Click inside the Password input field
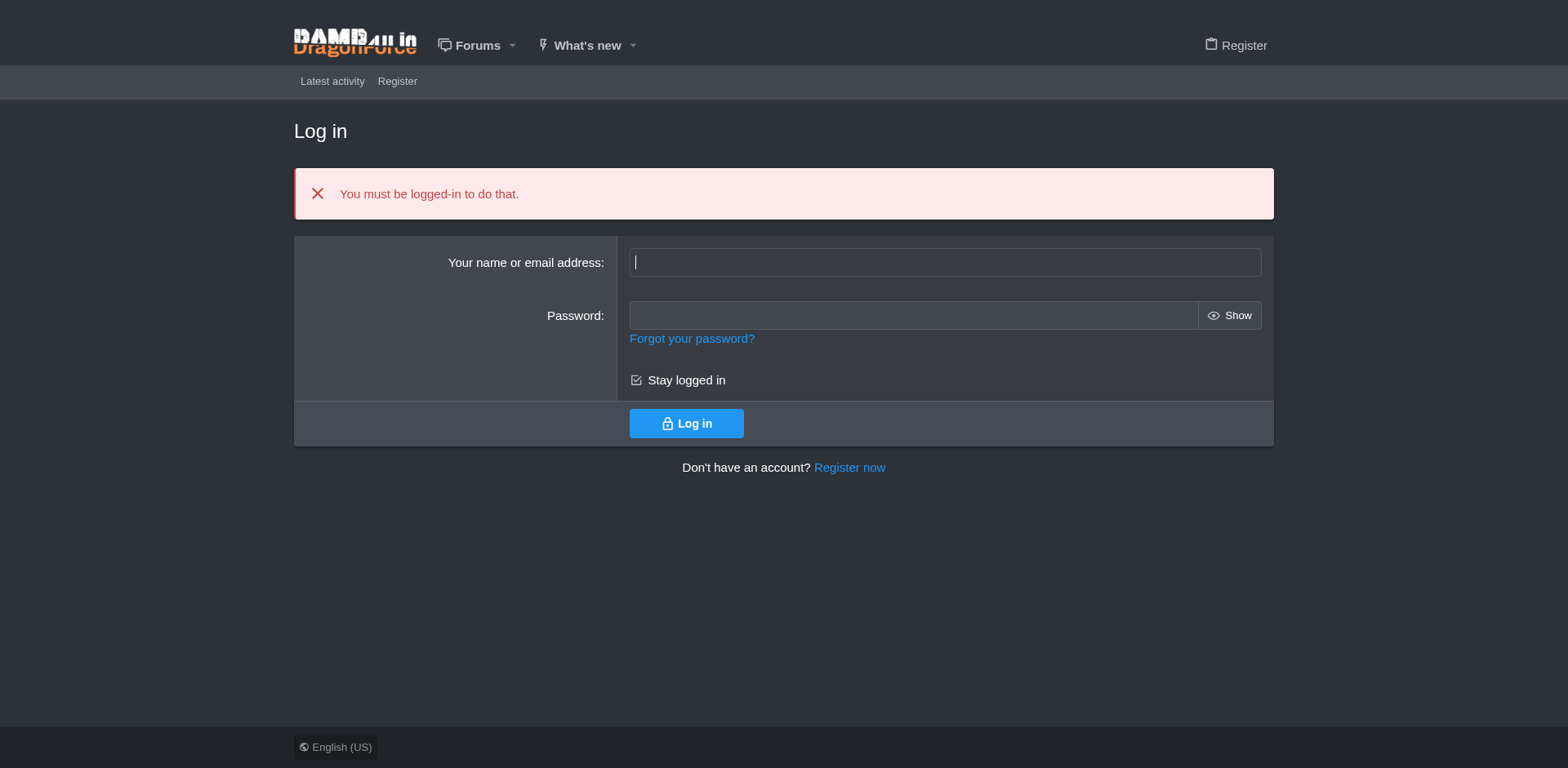Viewport: 1568px width, 768px height. click(x=913, y=316)
